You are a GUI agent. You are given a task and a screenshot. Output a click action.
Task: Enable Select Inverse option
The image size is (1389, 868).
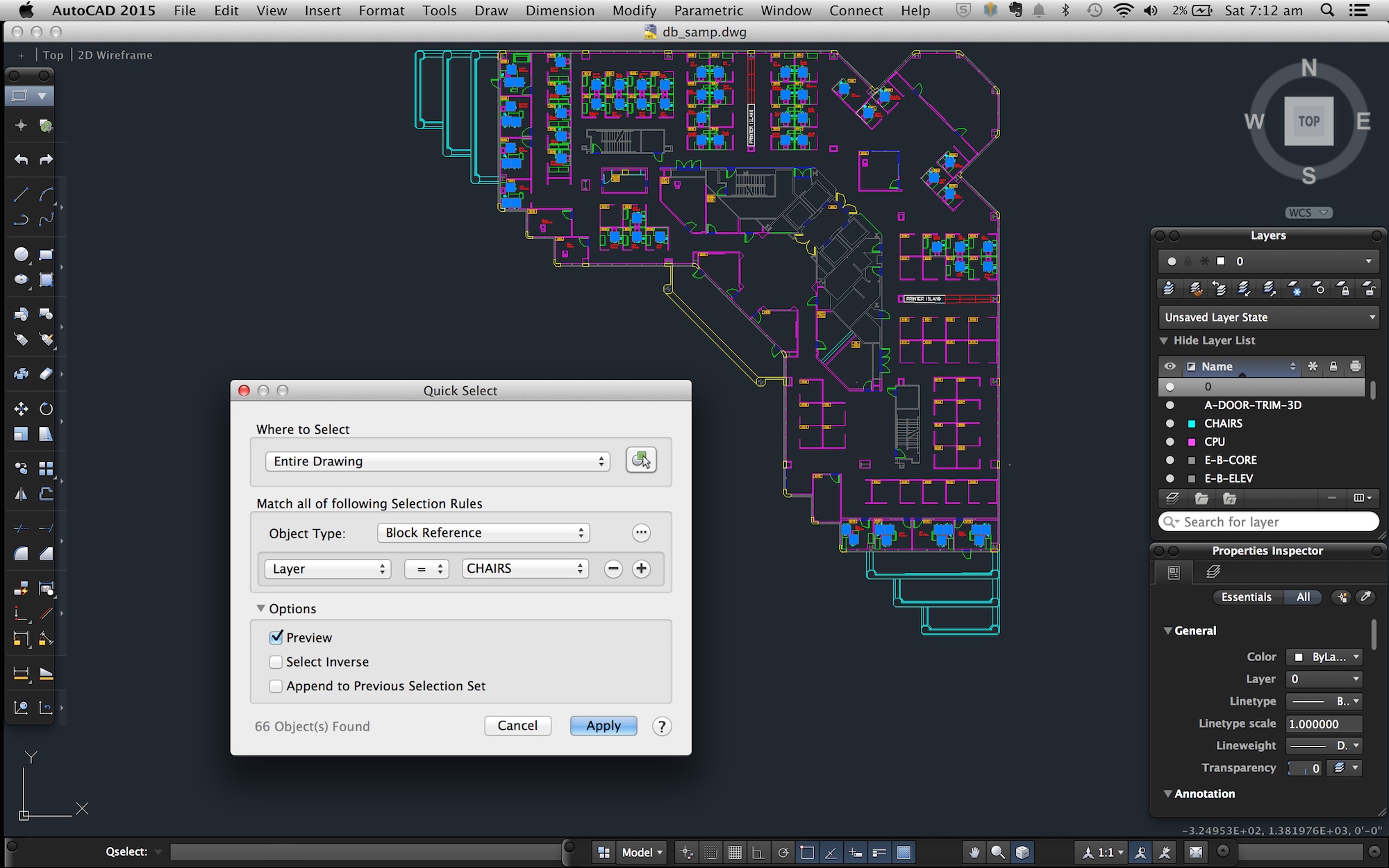(x=276, y=662)
